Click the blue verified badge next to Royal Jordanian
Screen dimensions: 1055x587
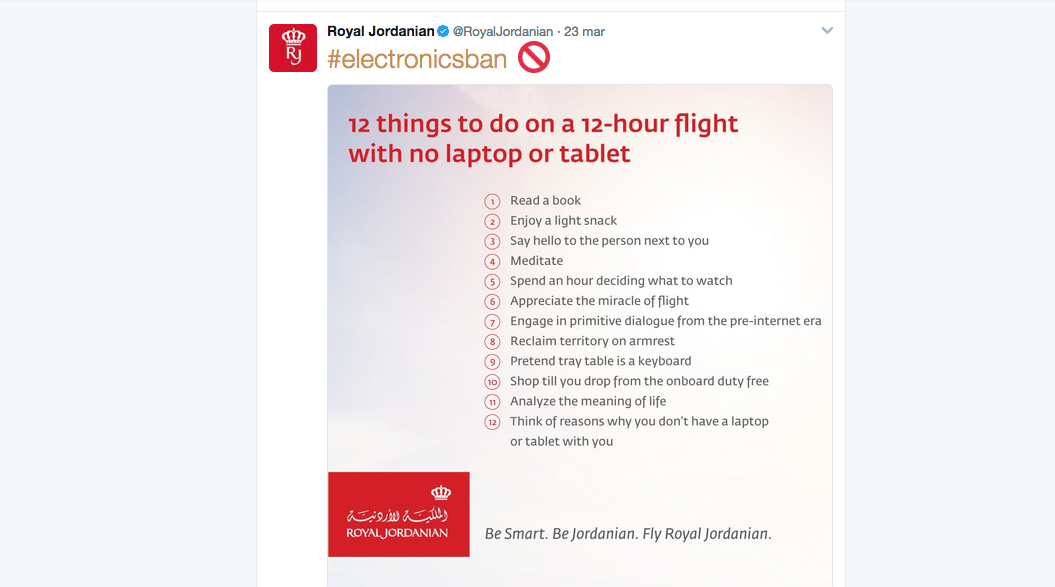441,30
